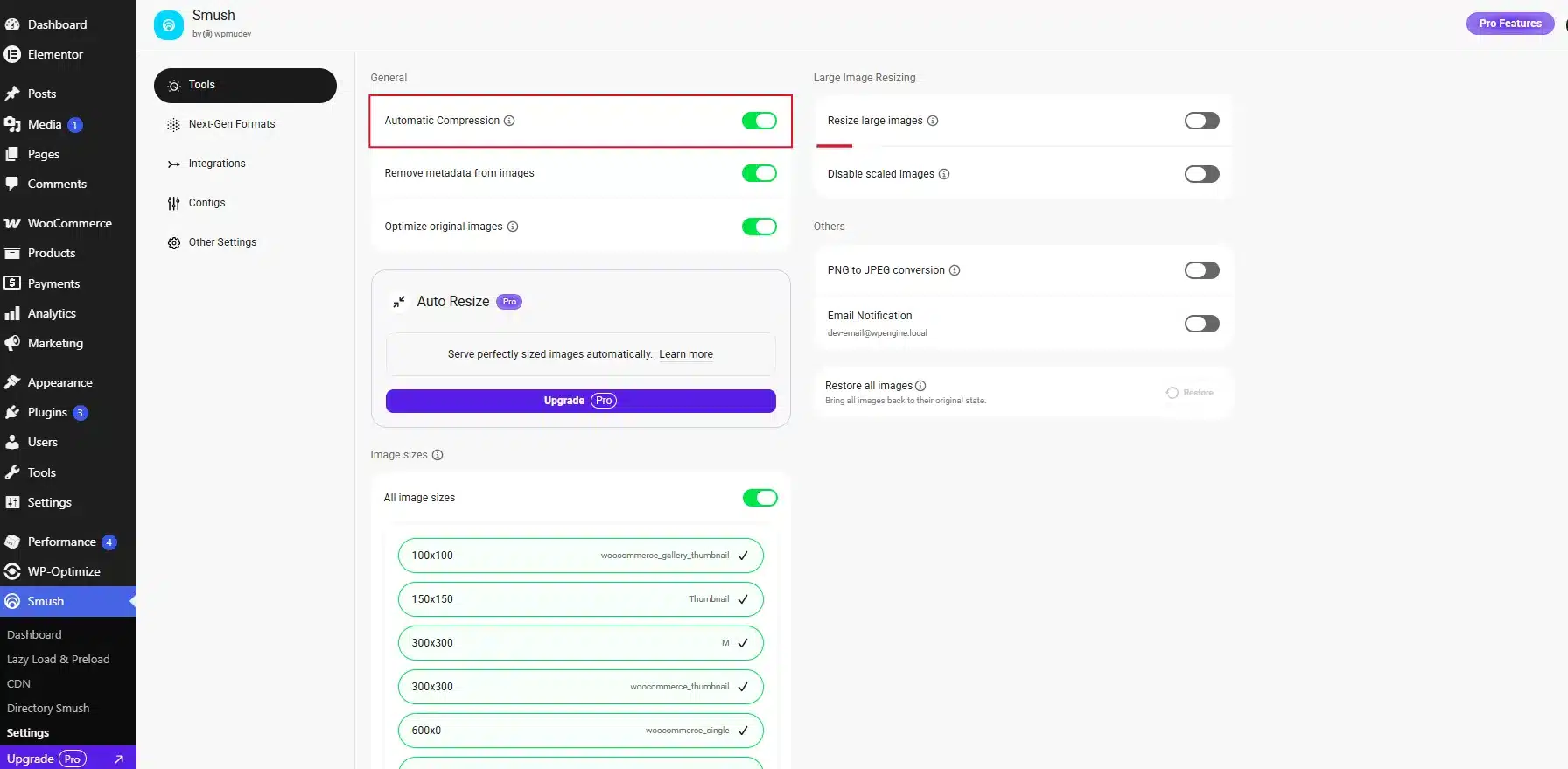1568x769 pixels.
Task: Click Upgrade Pro link in sidebar
Action: [68, 759]
